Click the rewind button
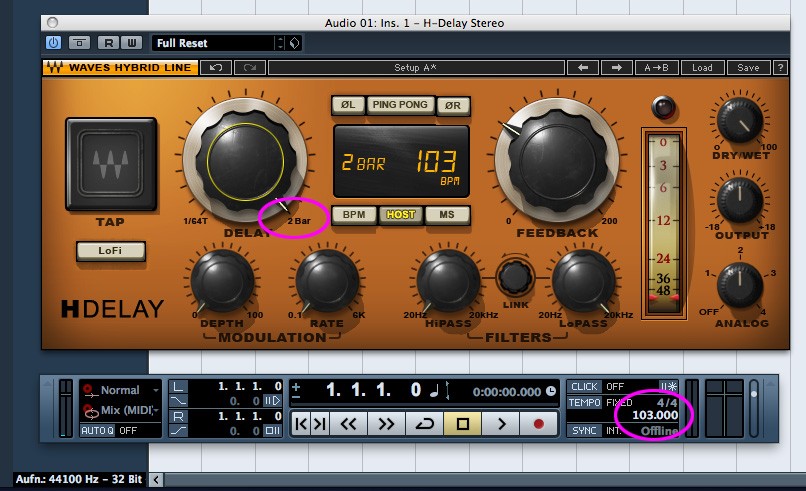 pyautogui.click(x=349, y=424)
